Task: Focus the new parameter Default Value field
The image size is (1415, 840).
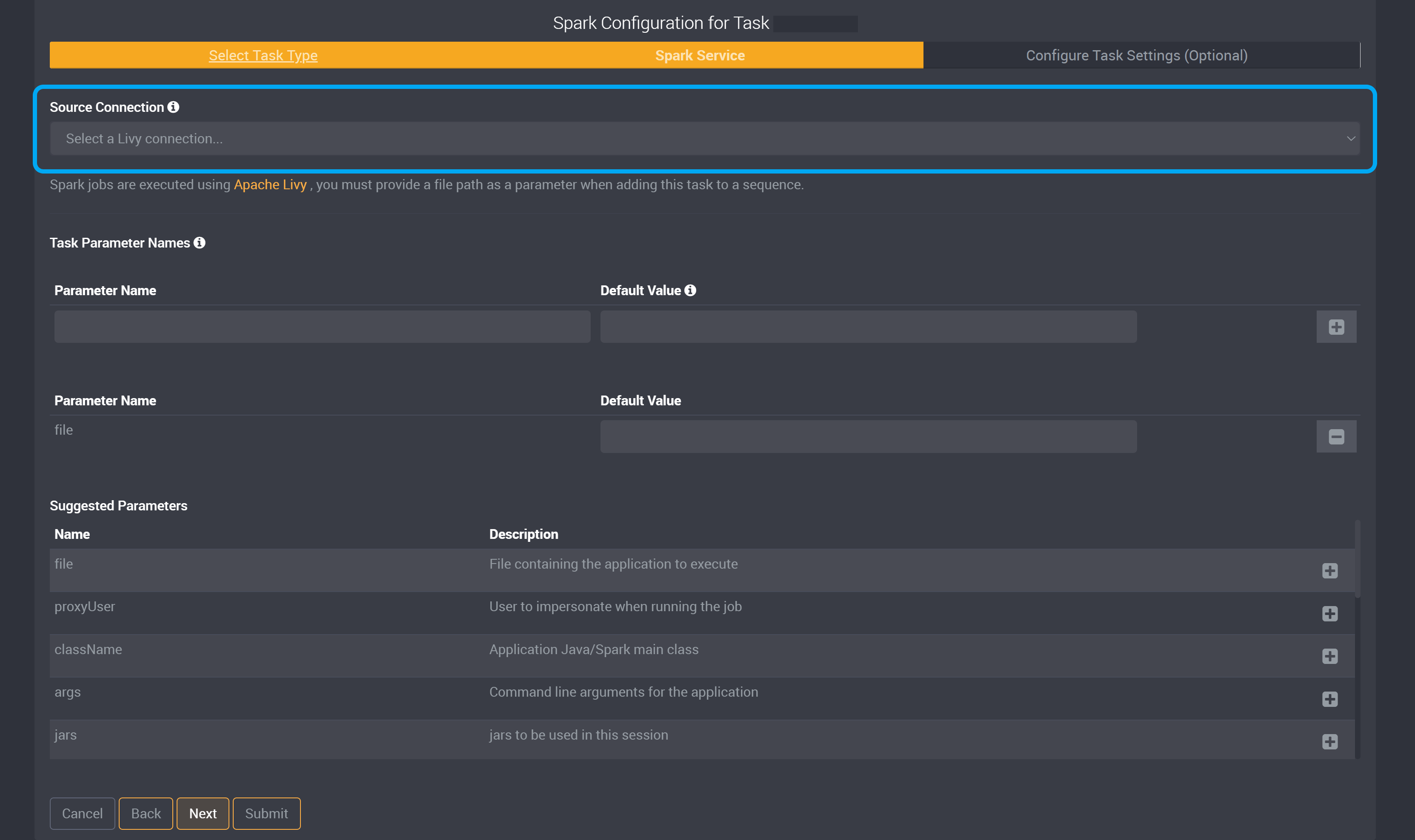Action: point(868,327)
